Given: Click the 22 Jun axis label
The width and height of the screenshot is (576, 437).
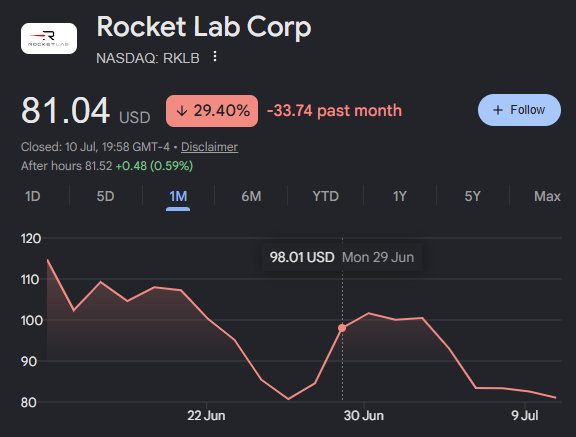Looking at the screenshot, I should pyautogui.click(x=206, y=416).
